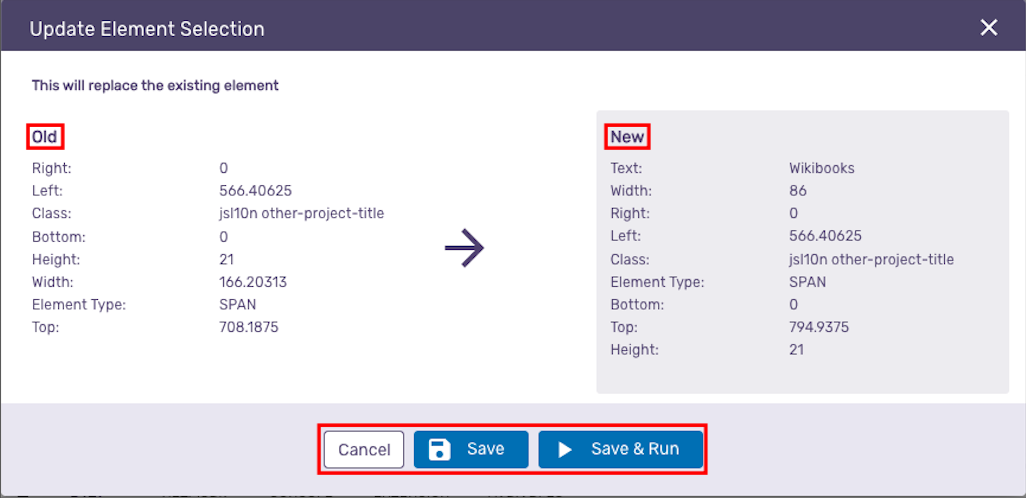The height and width of the screenshot is (498, 1026).
Task: Click the dialog title Update Element Selection
Action: tap(147, 29)
